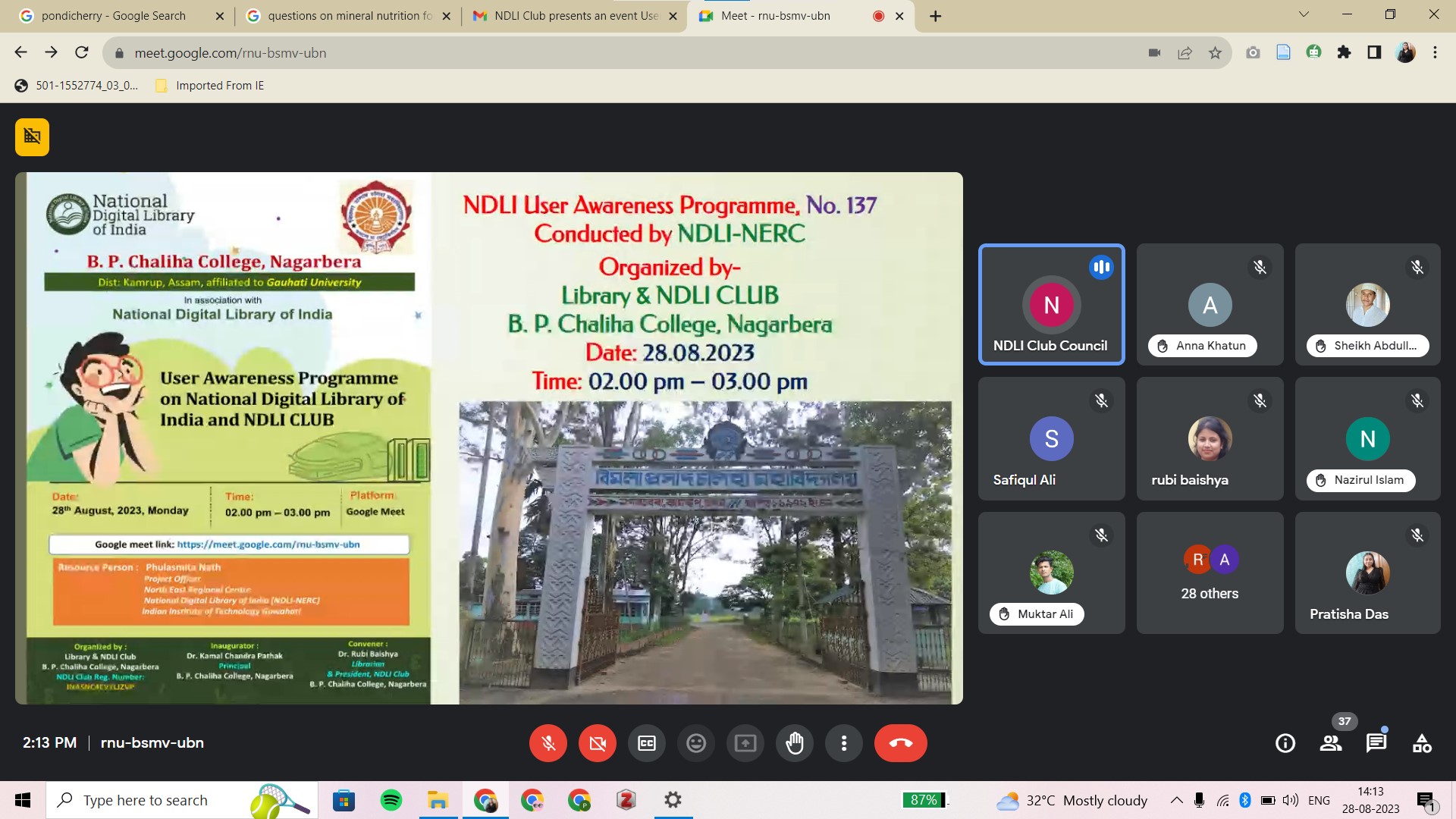Open Chrome profile avatar
This screenshot has width=1456, height=819.
[x=1405, y=52]
